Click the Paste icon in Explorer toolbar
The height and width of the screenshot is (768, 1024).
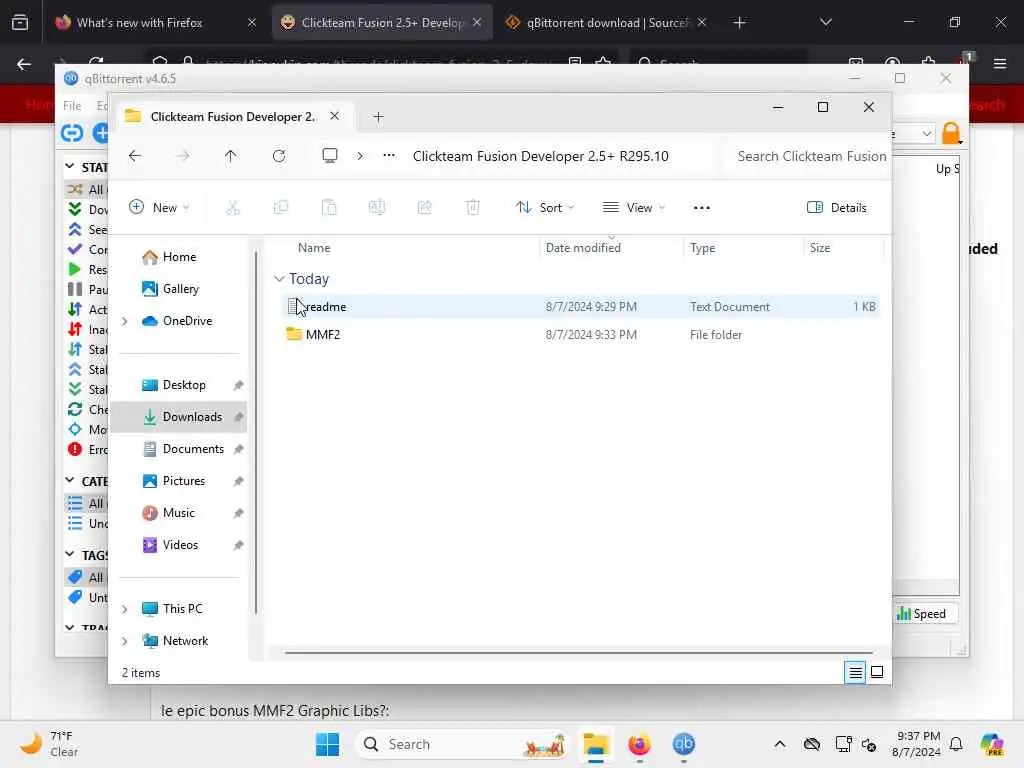(328, 208)
